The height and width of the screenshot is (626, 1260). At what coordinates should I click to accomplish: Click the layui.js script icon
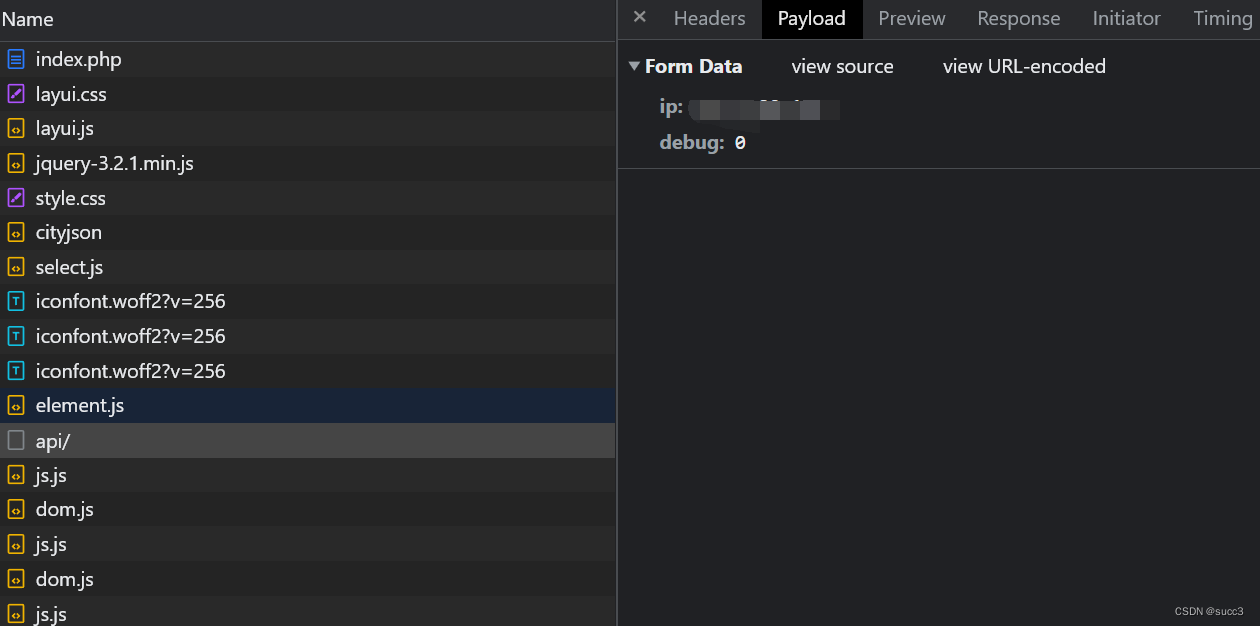[16, 129]
